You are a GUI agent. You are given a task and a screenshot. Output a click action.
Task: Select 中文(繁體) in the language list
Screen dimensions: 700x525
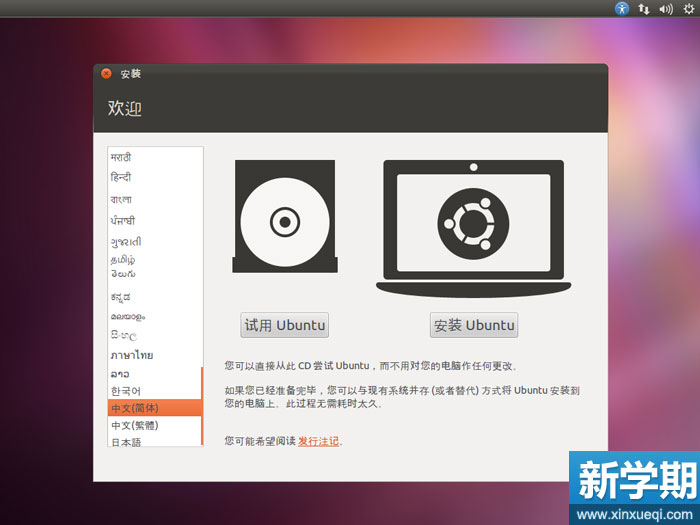154,425
